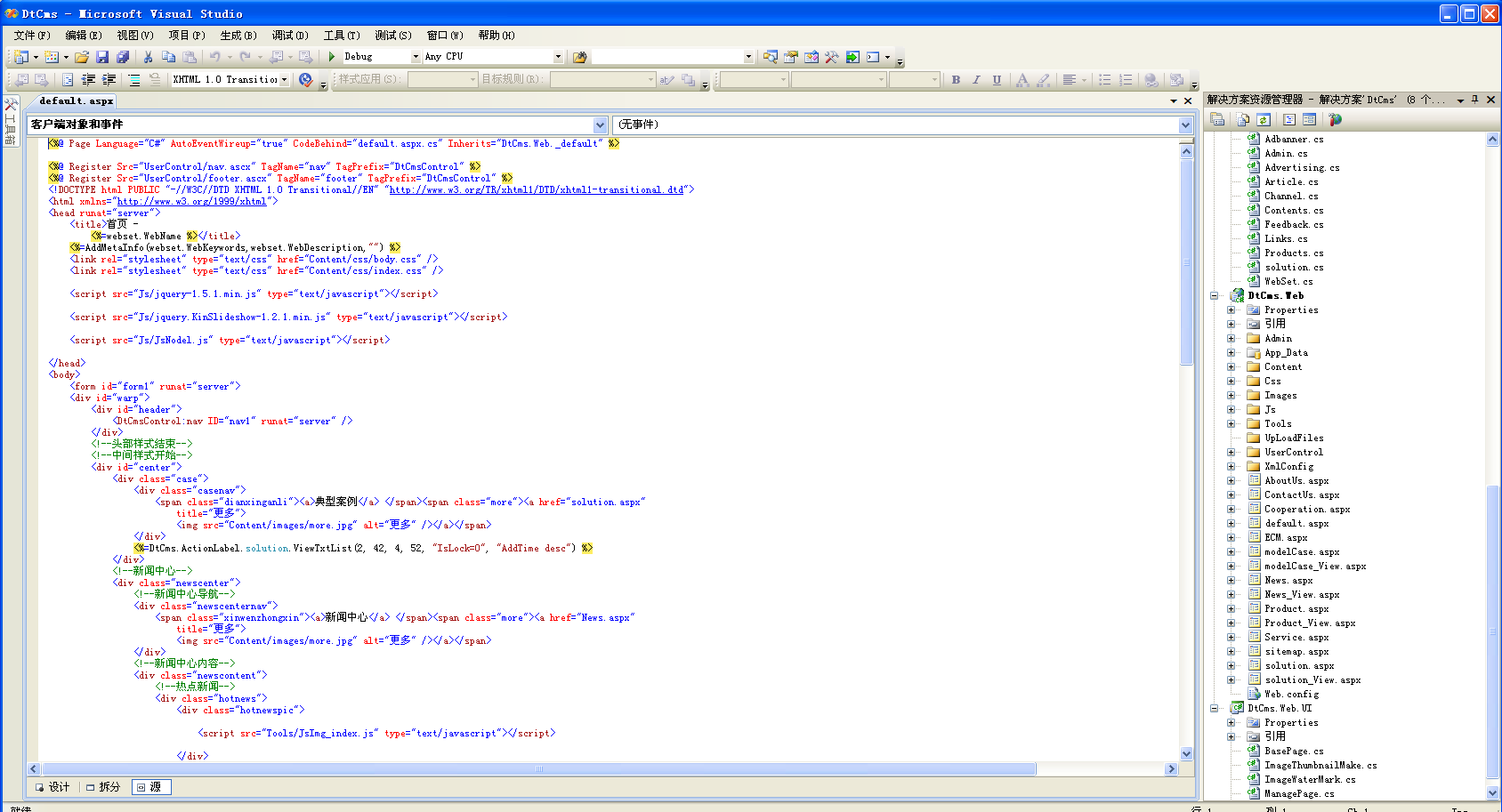The width and height of the screenshot is (1502, 812).
Task: Click the xhtml1-transitional.dtd URL in the code
Action: point(537,190)
